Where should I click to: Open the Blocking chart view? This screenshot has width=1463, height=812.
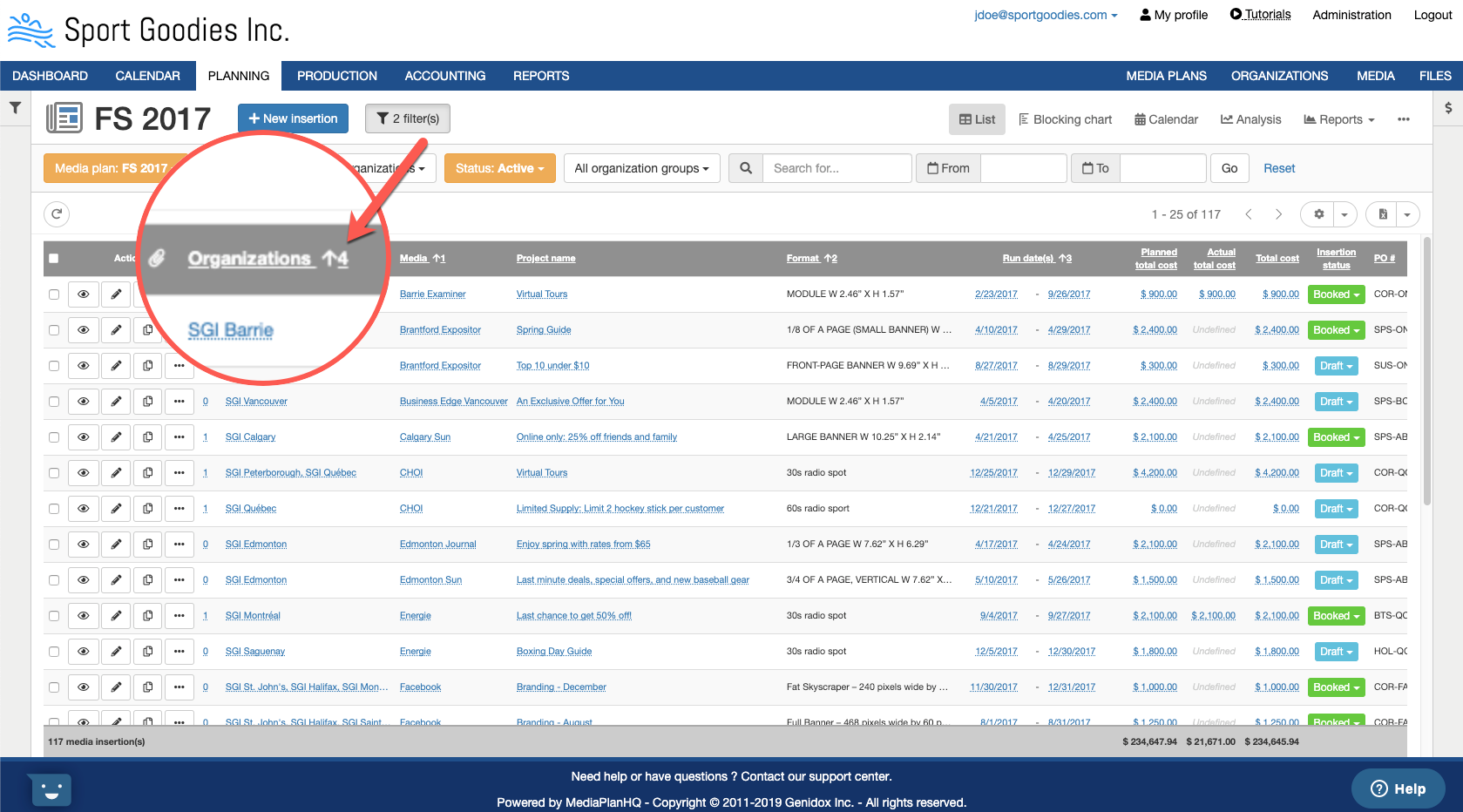1065,119
